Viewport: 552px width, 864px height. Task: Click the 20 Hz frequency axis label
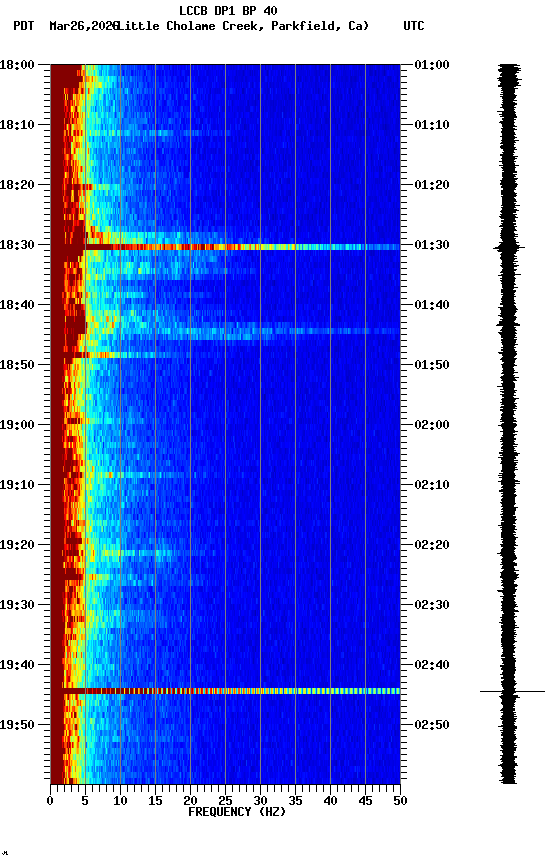[x=190, y=801]
